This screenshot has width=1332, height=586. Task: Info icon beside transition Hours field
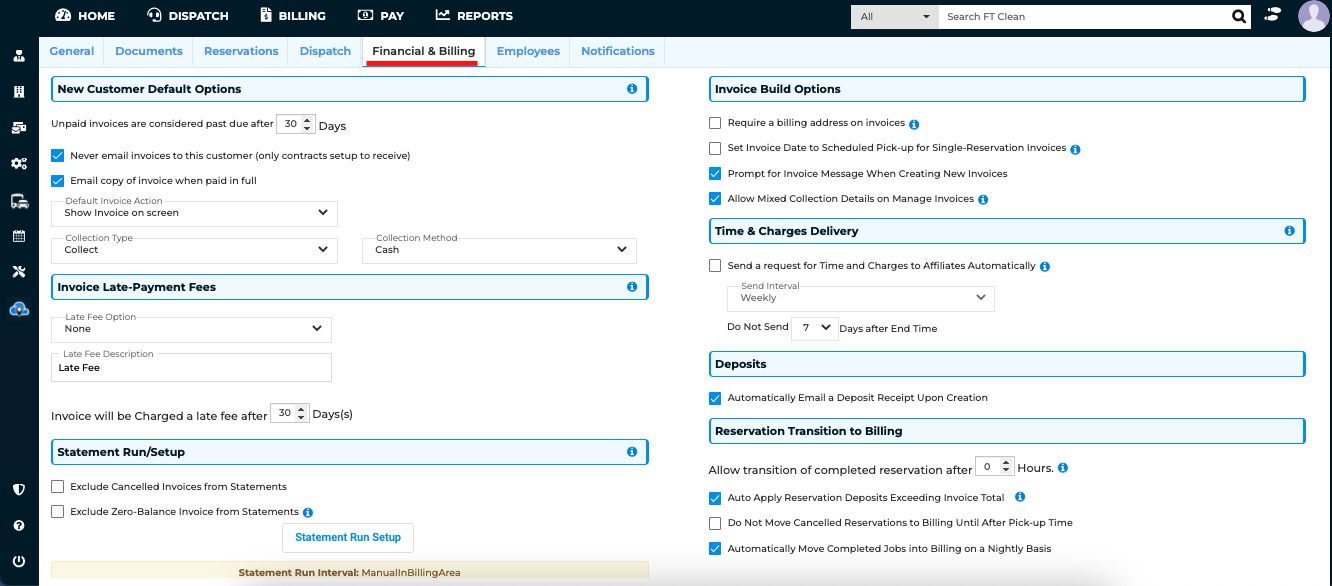tap(1062, 468)
